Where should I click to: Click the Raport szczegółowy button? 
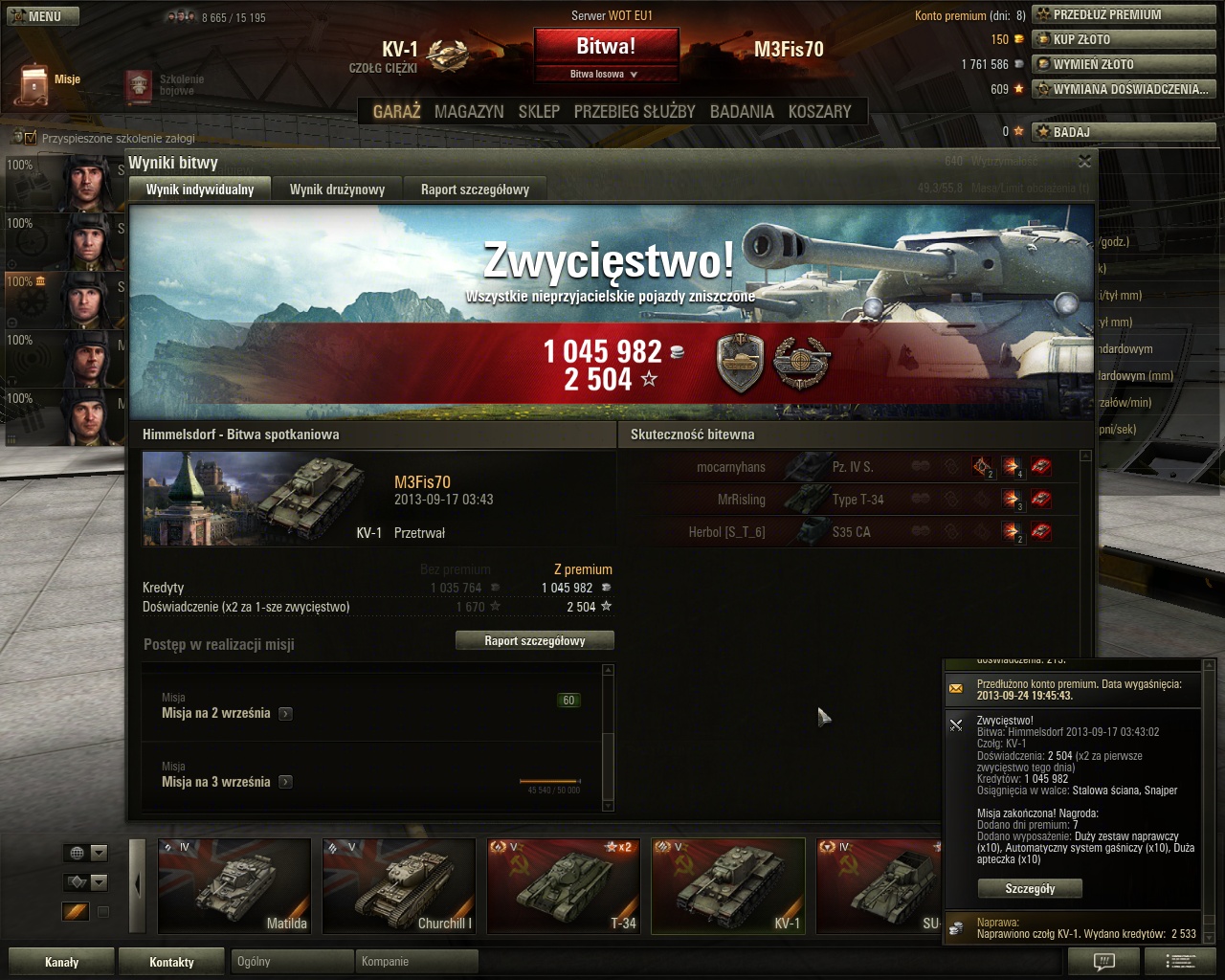tap(535, 641)
